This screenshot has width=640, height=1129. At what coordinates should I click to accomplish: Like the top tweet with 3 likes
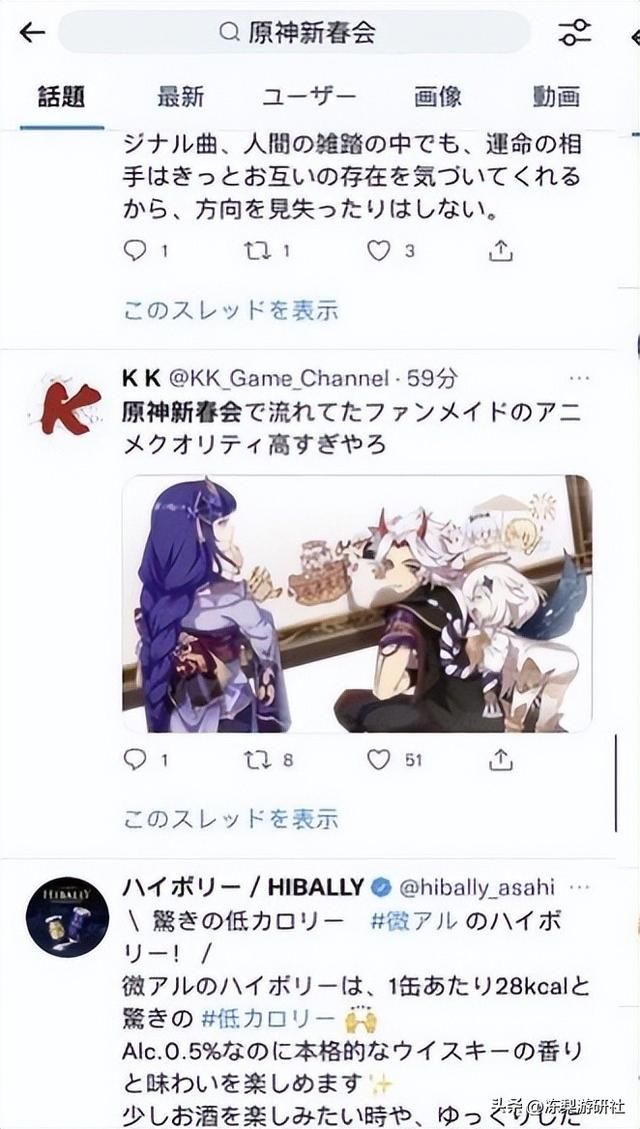(379, 251)
